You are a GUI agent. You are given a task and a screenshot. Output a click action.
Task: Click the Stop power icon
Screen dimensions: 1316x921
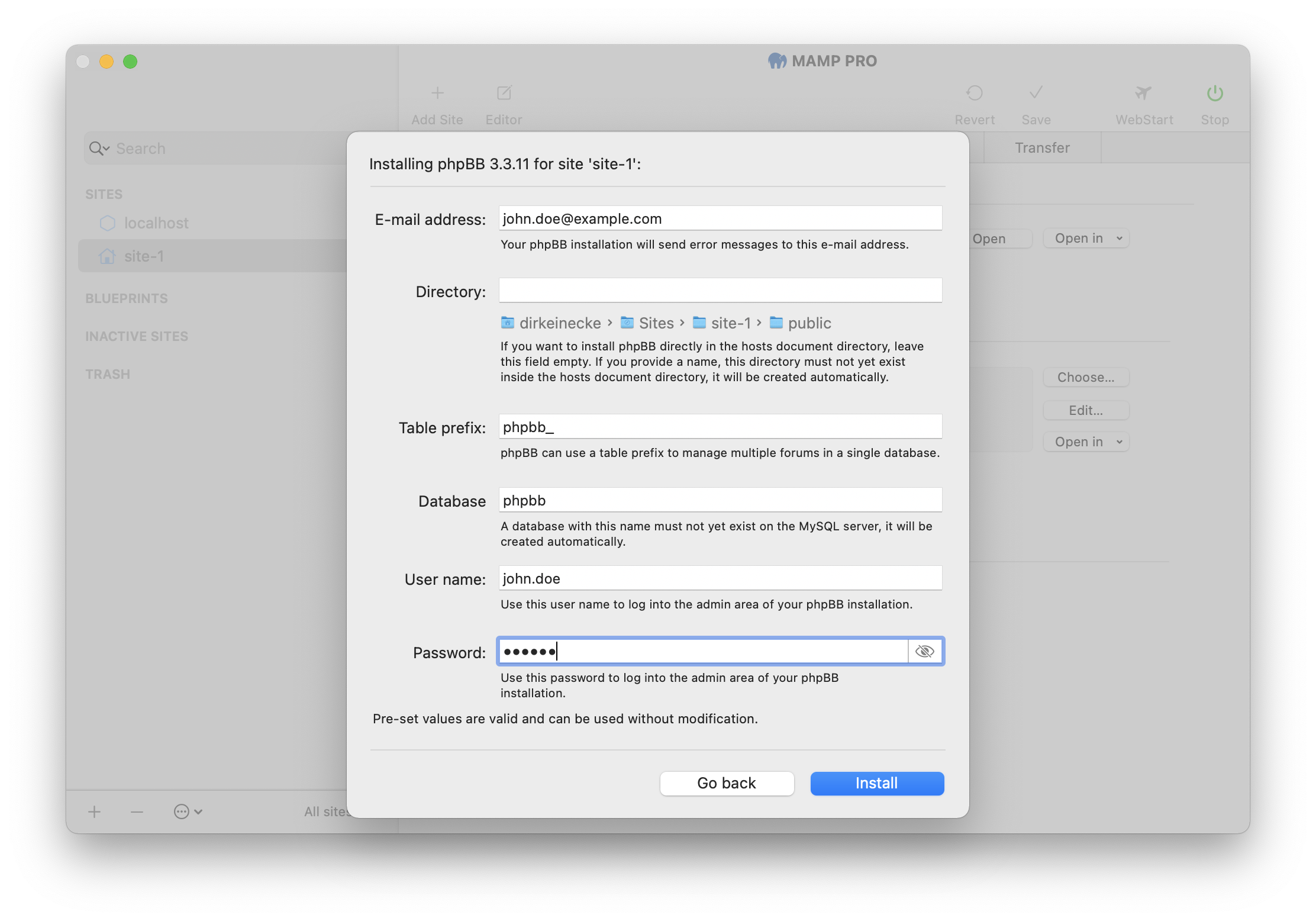point(1215,93)
